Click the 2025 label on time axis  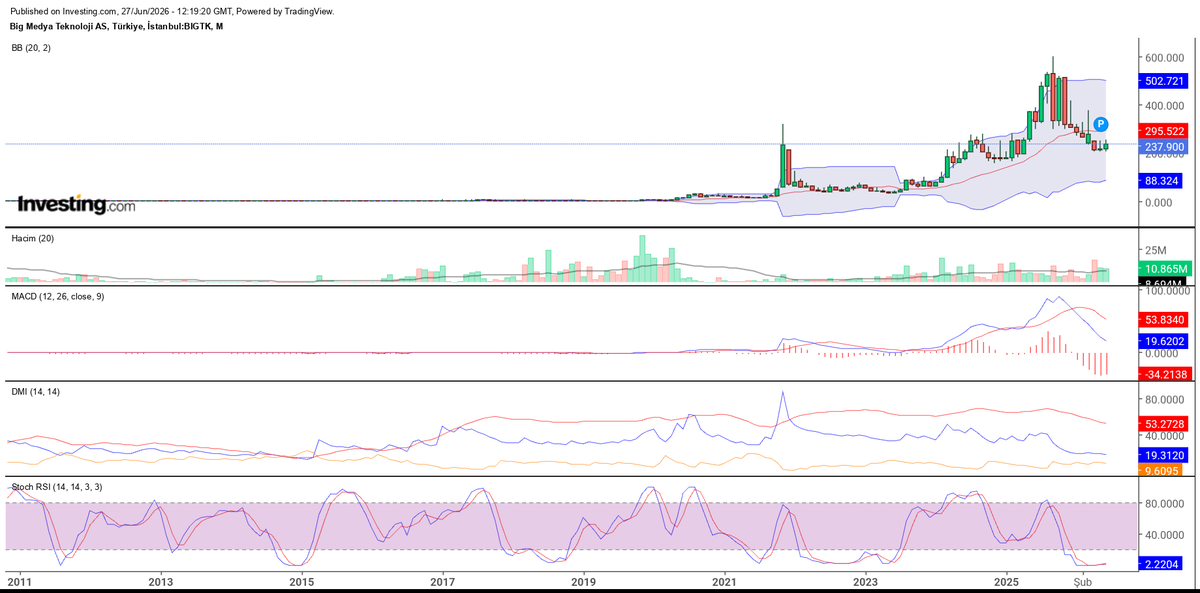(x=1008, y=581)
